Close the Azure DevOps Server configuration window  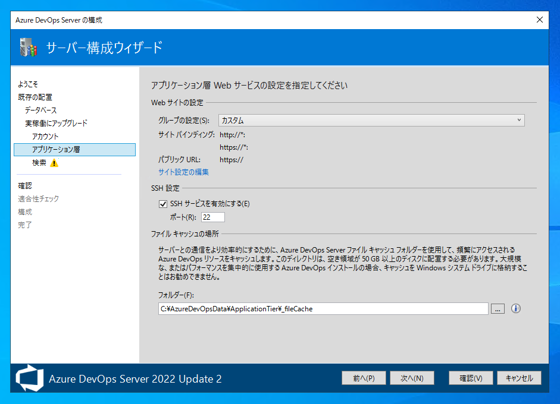540,20
